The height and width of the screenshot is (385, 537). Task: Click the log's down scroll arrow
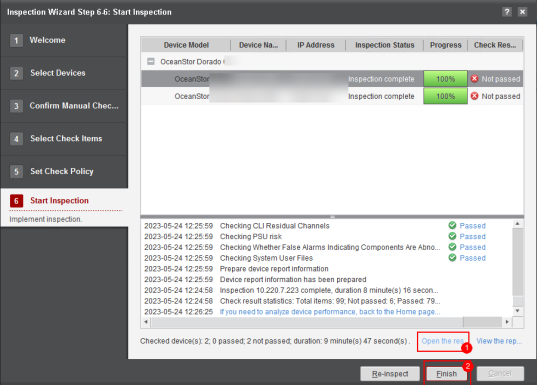pyautogui.click(x=517, y=311)
